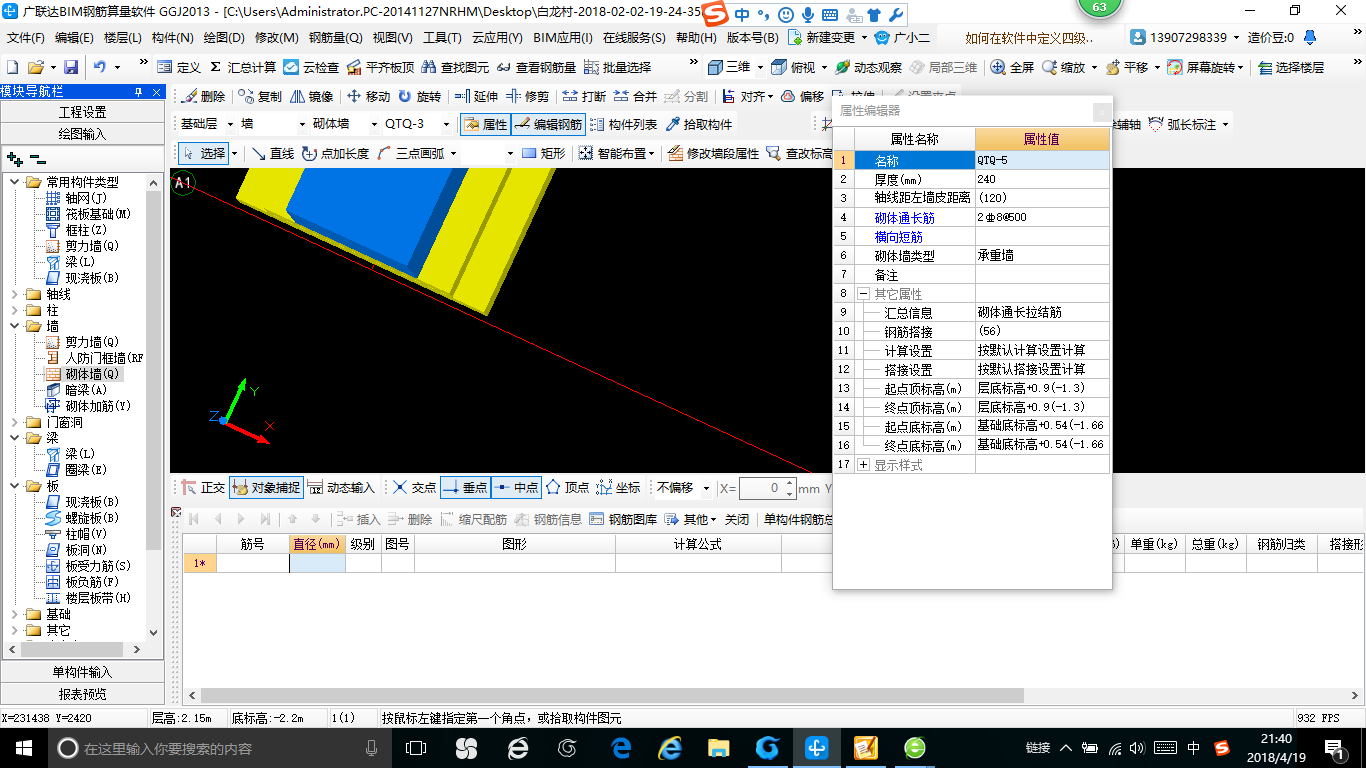
Task: Open the 三维 view dropdown arrow
Action: tap(759, 67)
